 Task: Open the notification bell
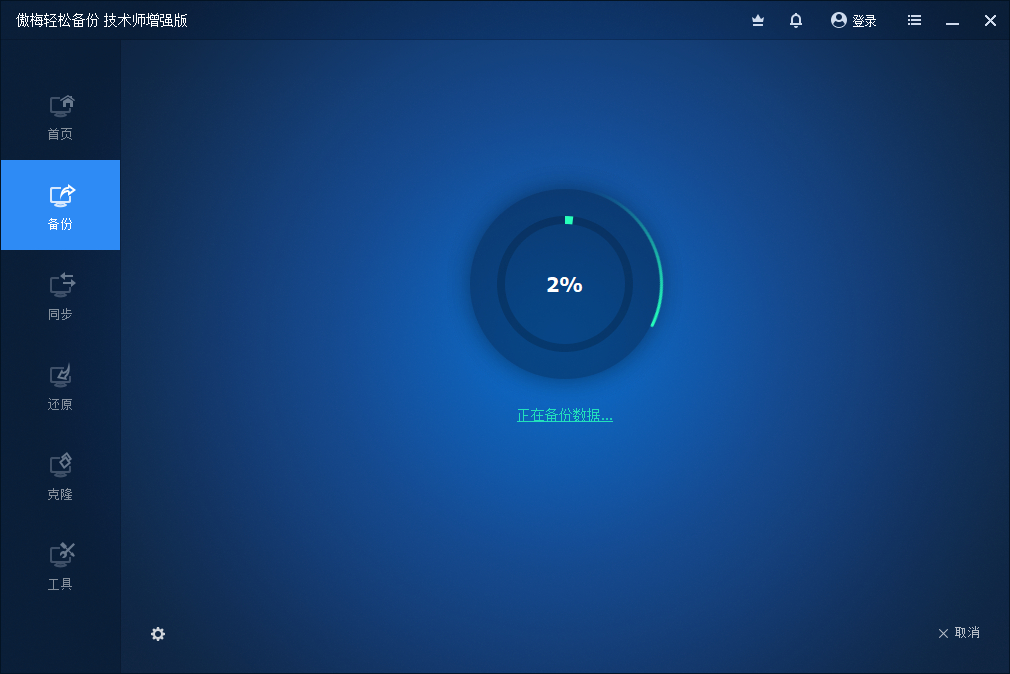point(796,21)
